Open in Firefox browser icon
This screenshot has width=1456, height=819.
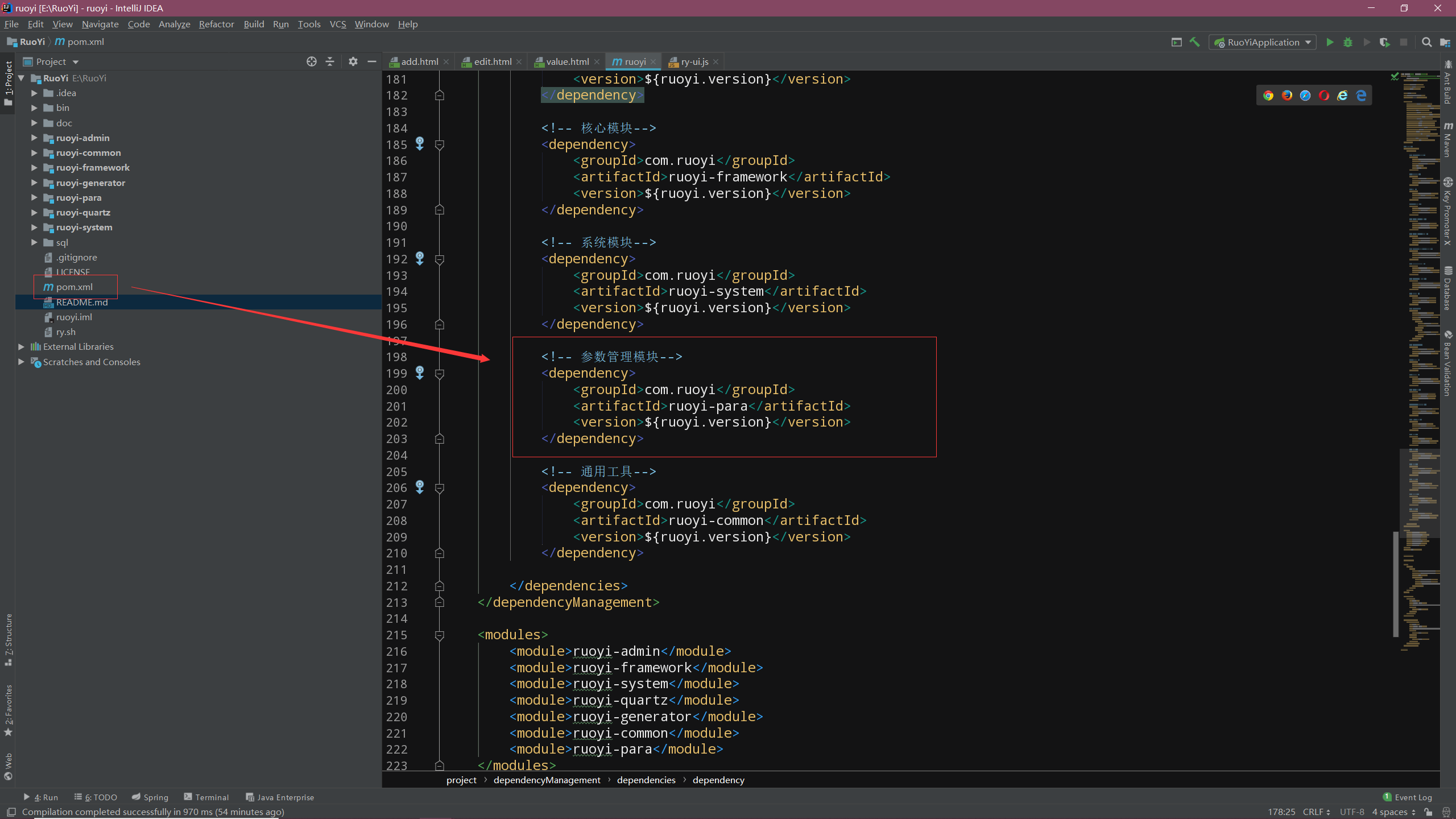tap(1287, 96)
